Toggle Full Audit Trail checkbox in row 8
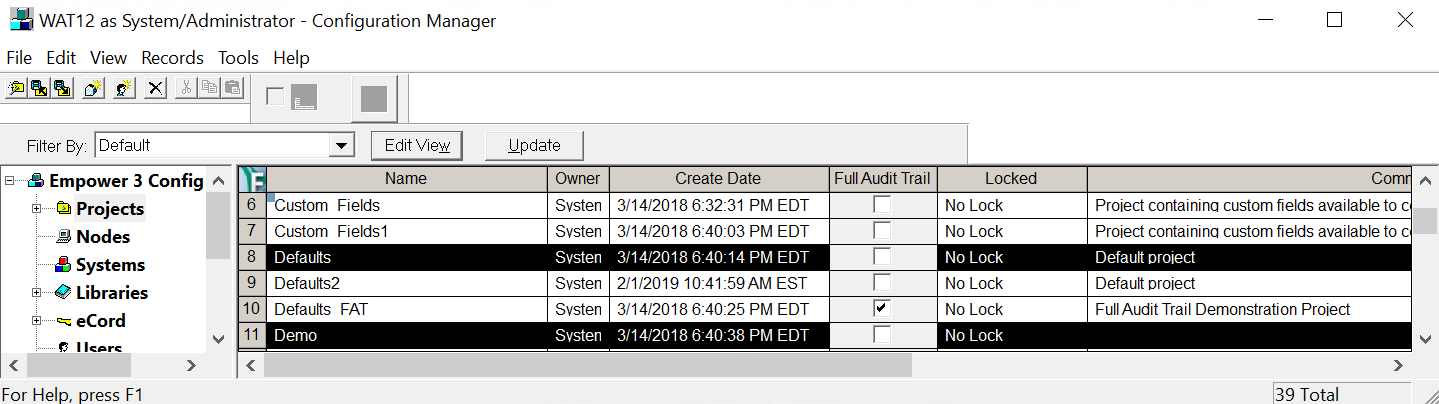This screenshot has width=1439, height=404. coord(882,257)
